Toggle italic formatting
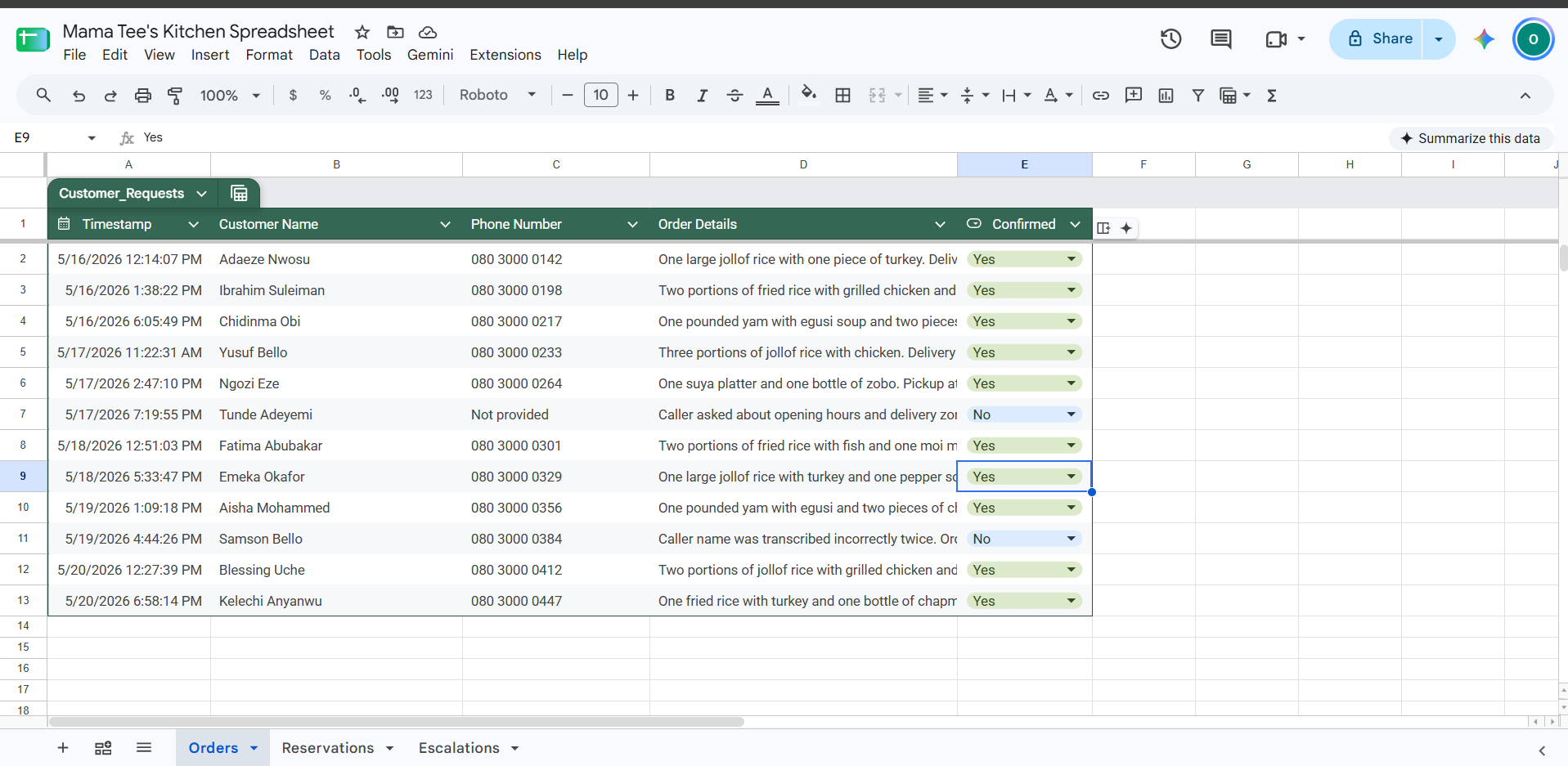The image size is (1568, 766). coord(702,95)
